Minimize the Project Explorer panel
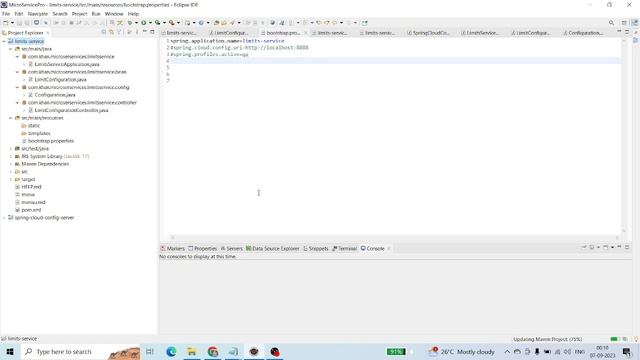 (x=144, y=32)
